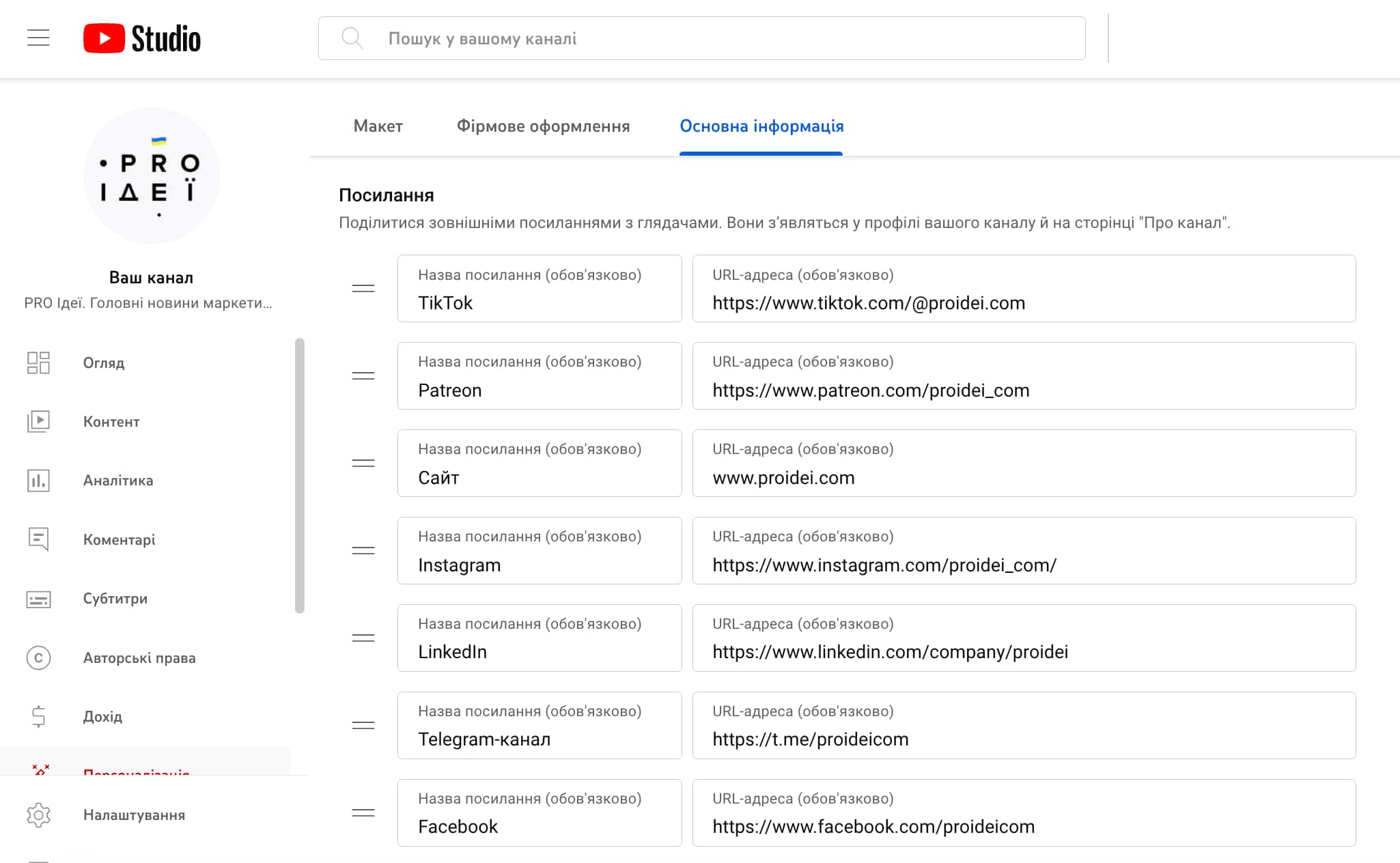Switch to the Фірмове оформлення tab

point(543,126)
